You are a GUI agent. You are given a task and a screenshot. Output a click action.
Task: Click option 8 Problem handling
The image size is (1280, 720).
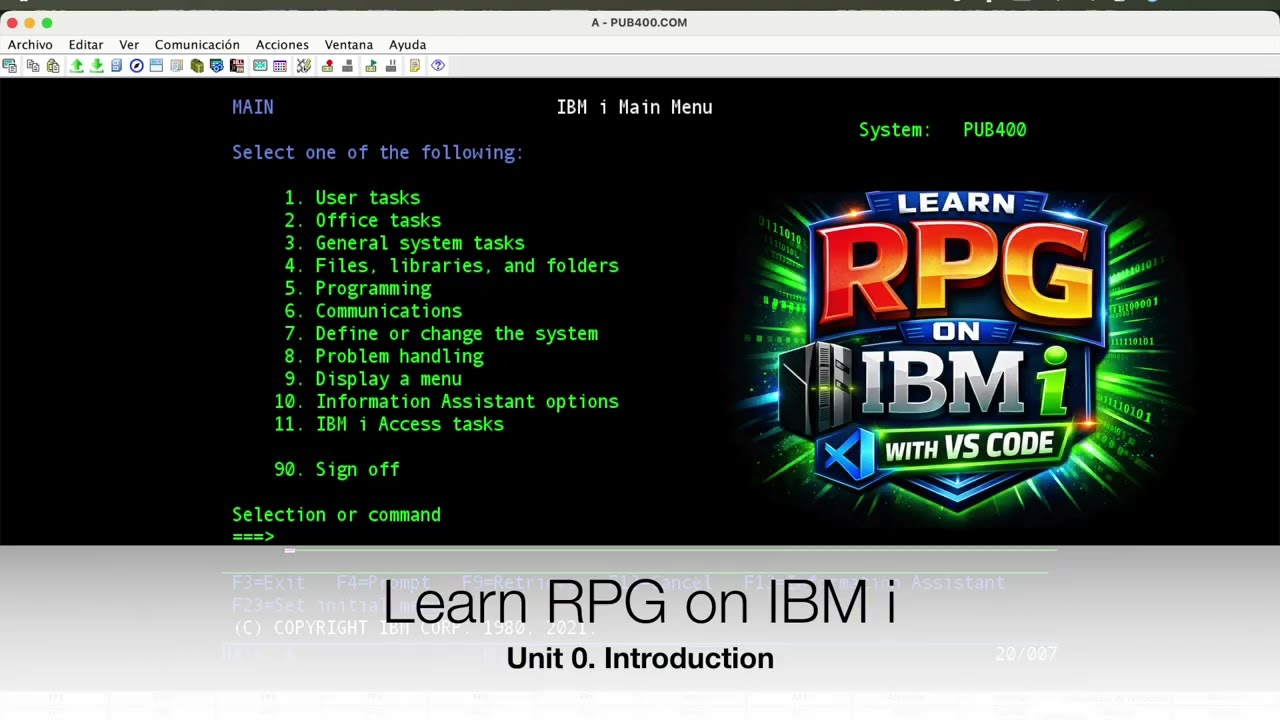[384, 357]
